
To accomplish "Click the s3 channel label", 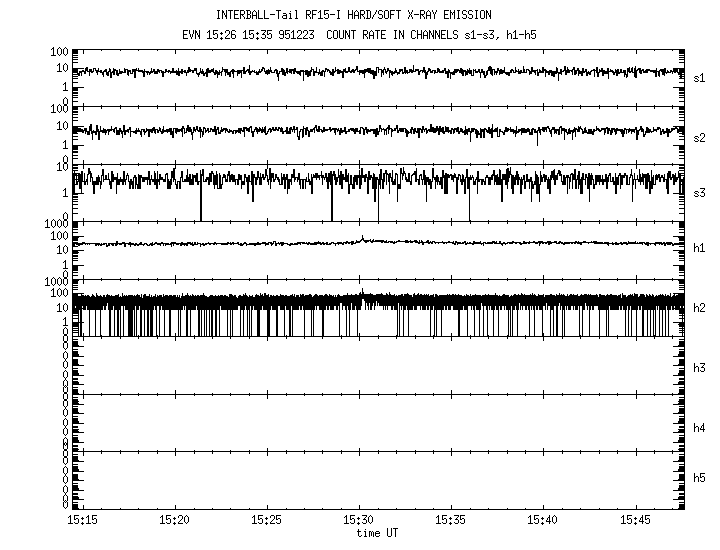I will coord(699,192).
